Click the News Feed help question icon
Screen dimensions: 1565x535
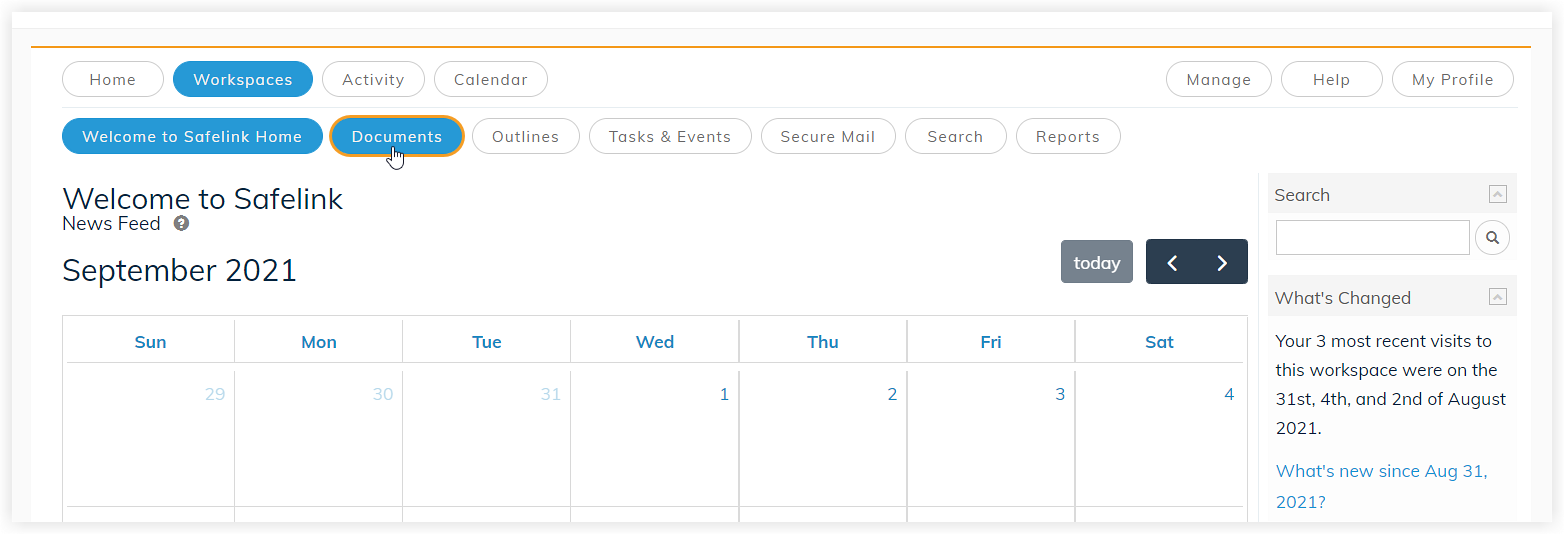click(x=181, y=224)
